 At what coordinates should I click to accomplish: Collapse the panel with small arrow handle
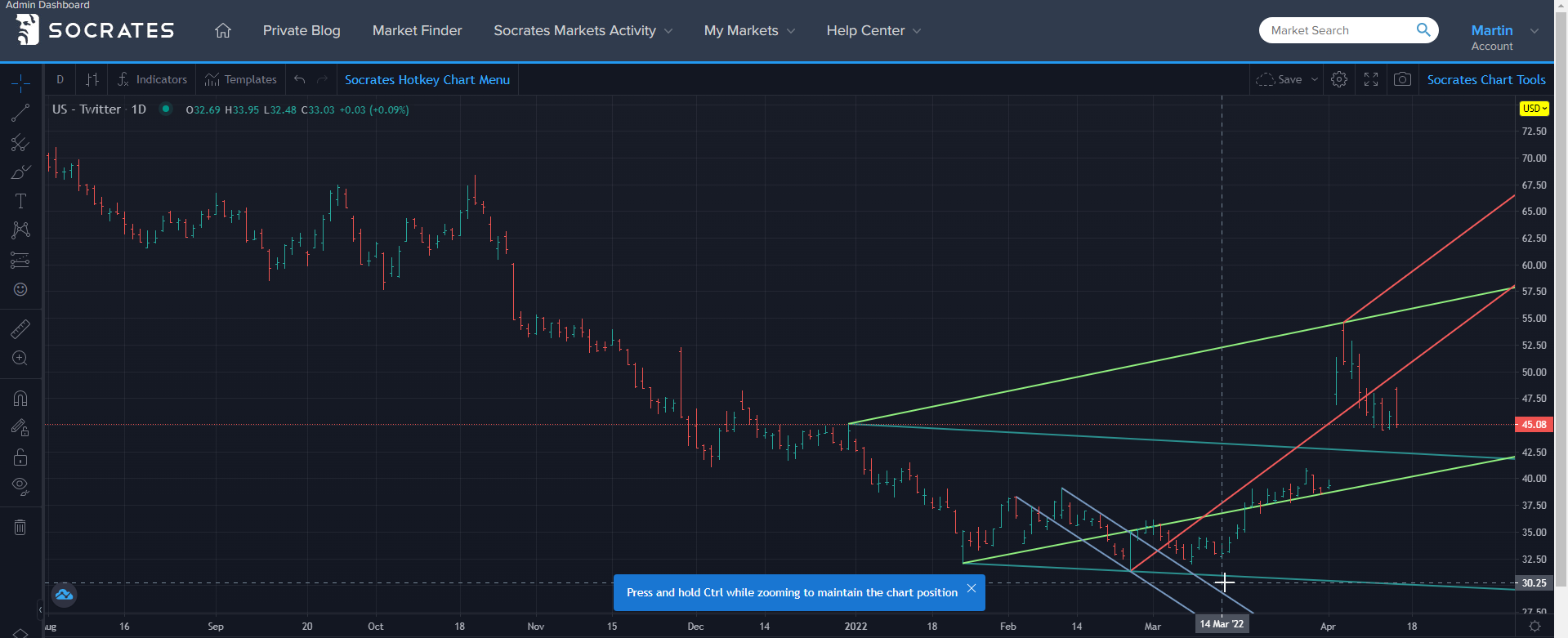click(40, 609)
